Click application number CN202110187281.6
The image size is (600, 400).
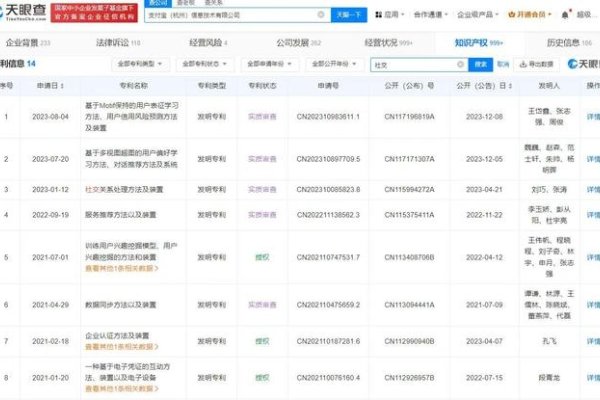(328, 341)
